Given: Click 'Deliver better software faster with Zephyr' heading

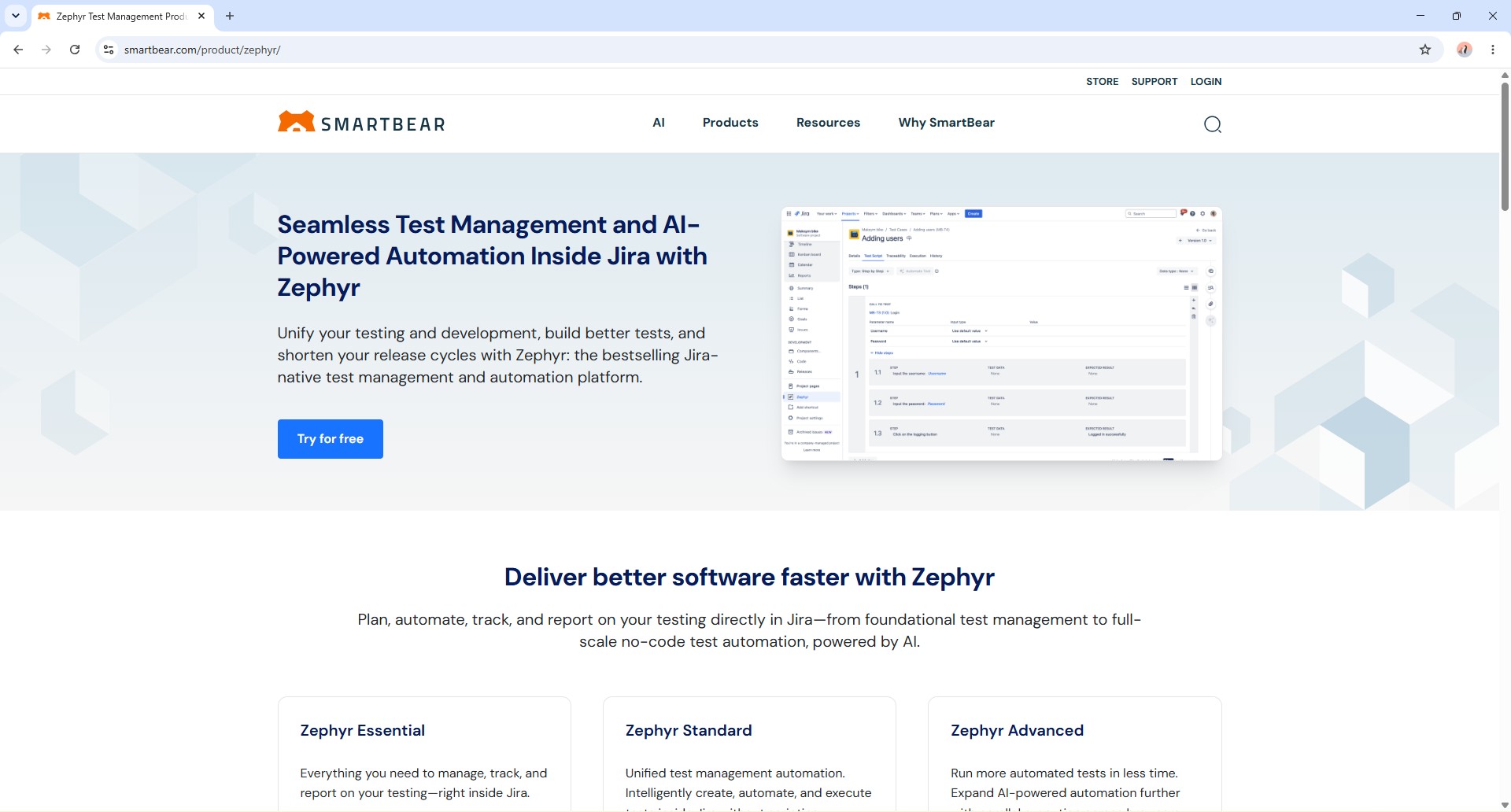Looking at the screenshot, I should 749,577.
